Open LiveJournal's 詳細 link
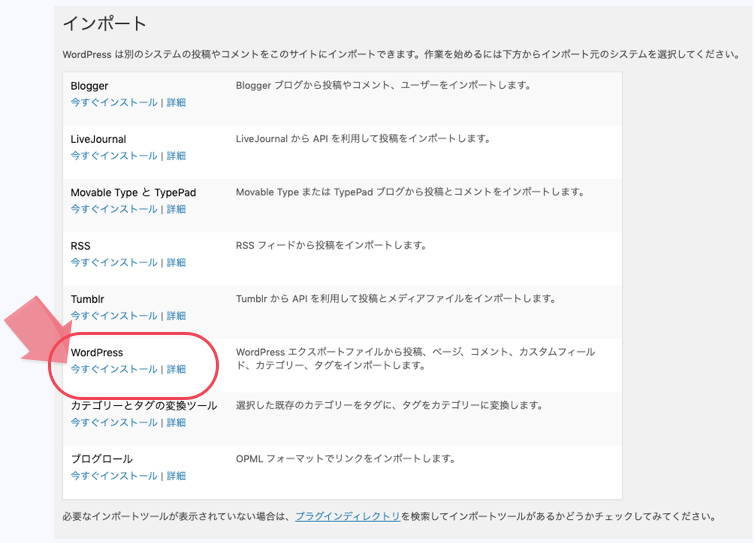754x543 pixels. [x=176, y=156]
